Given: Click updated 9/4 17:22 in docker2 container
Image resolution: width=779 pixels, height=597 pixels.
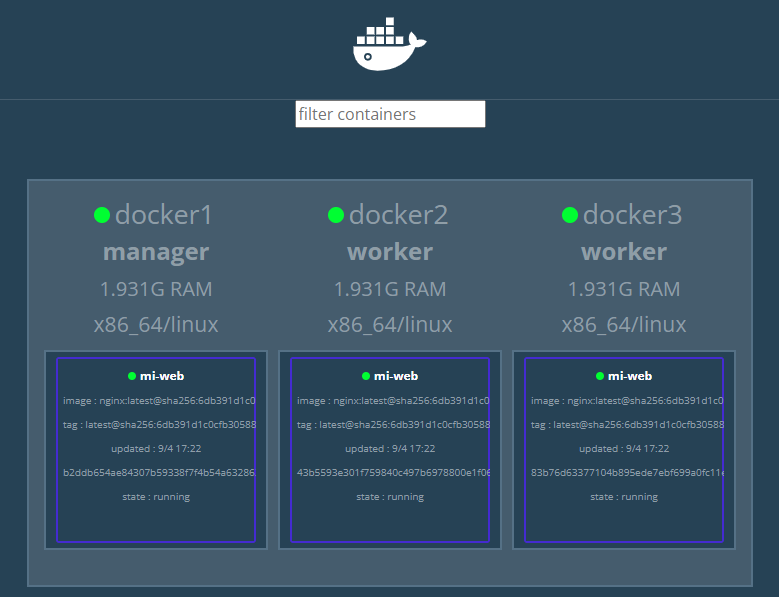Looking at the screenshot, I should (x=390, y=448).
